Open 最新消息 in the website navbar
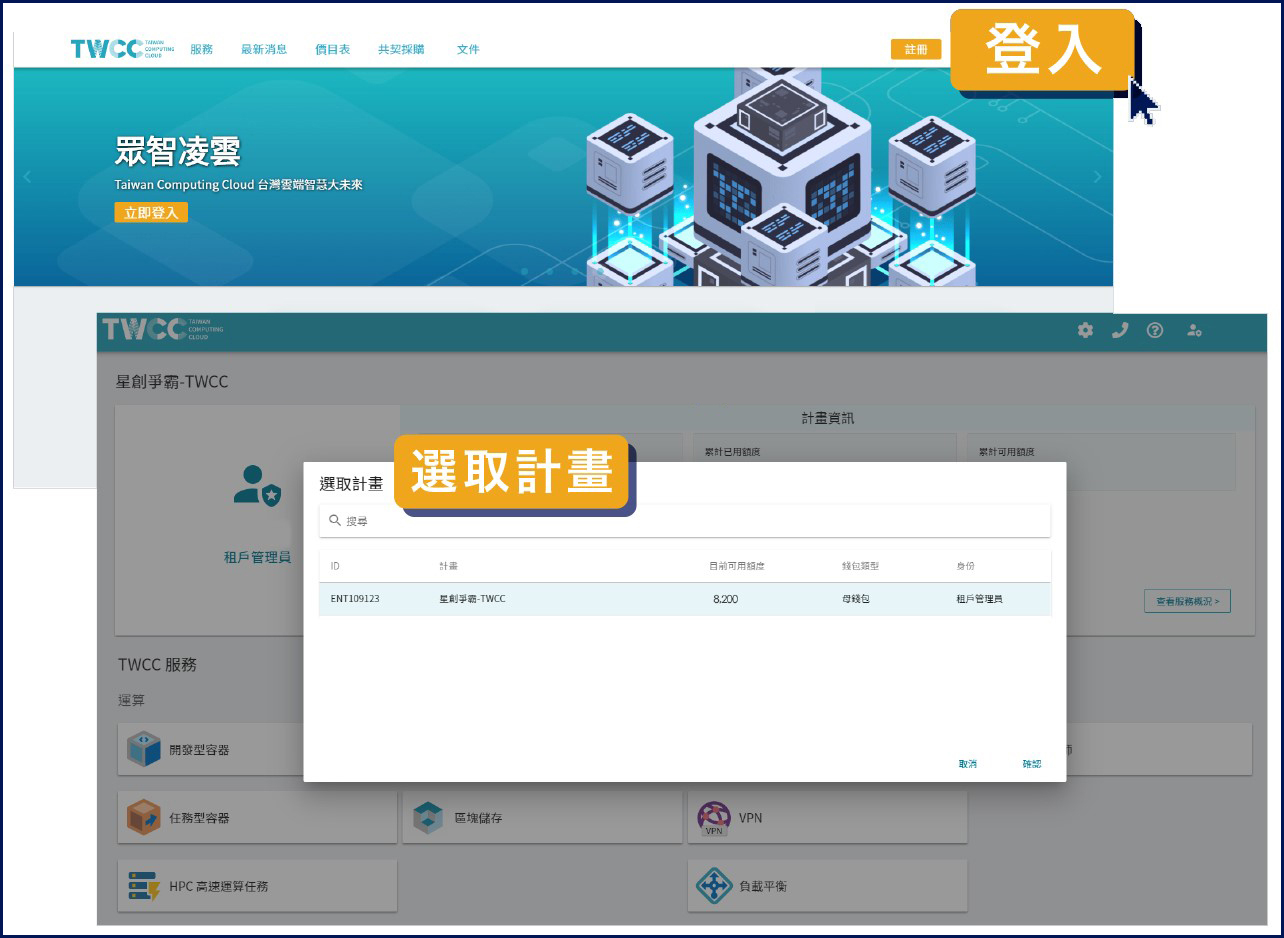 click(264, 49)
